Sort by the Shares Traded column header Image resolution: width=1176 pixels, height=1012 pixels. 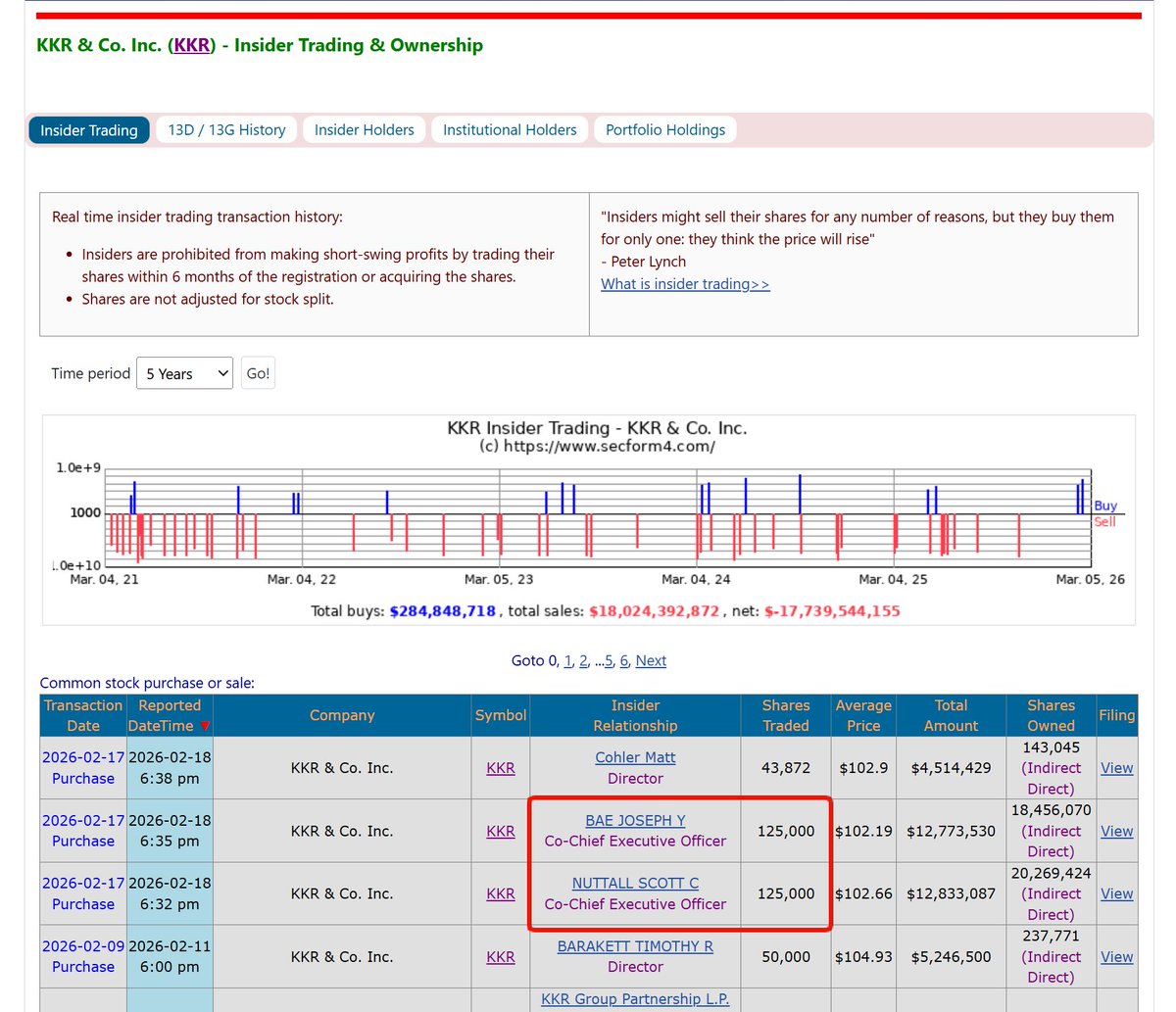point(786,715)
